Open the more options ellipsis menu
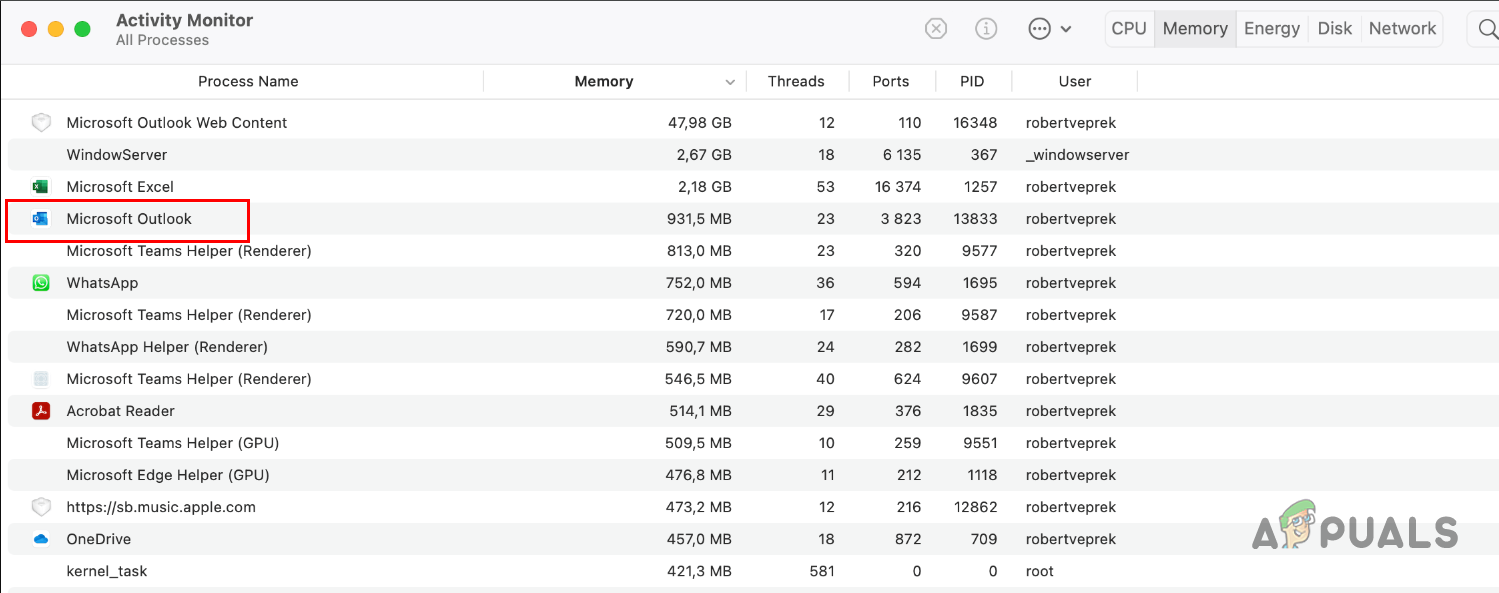Image resolution: width=1499 pixels, height=593 pixels. click(x=1040, y=28)
